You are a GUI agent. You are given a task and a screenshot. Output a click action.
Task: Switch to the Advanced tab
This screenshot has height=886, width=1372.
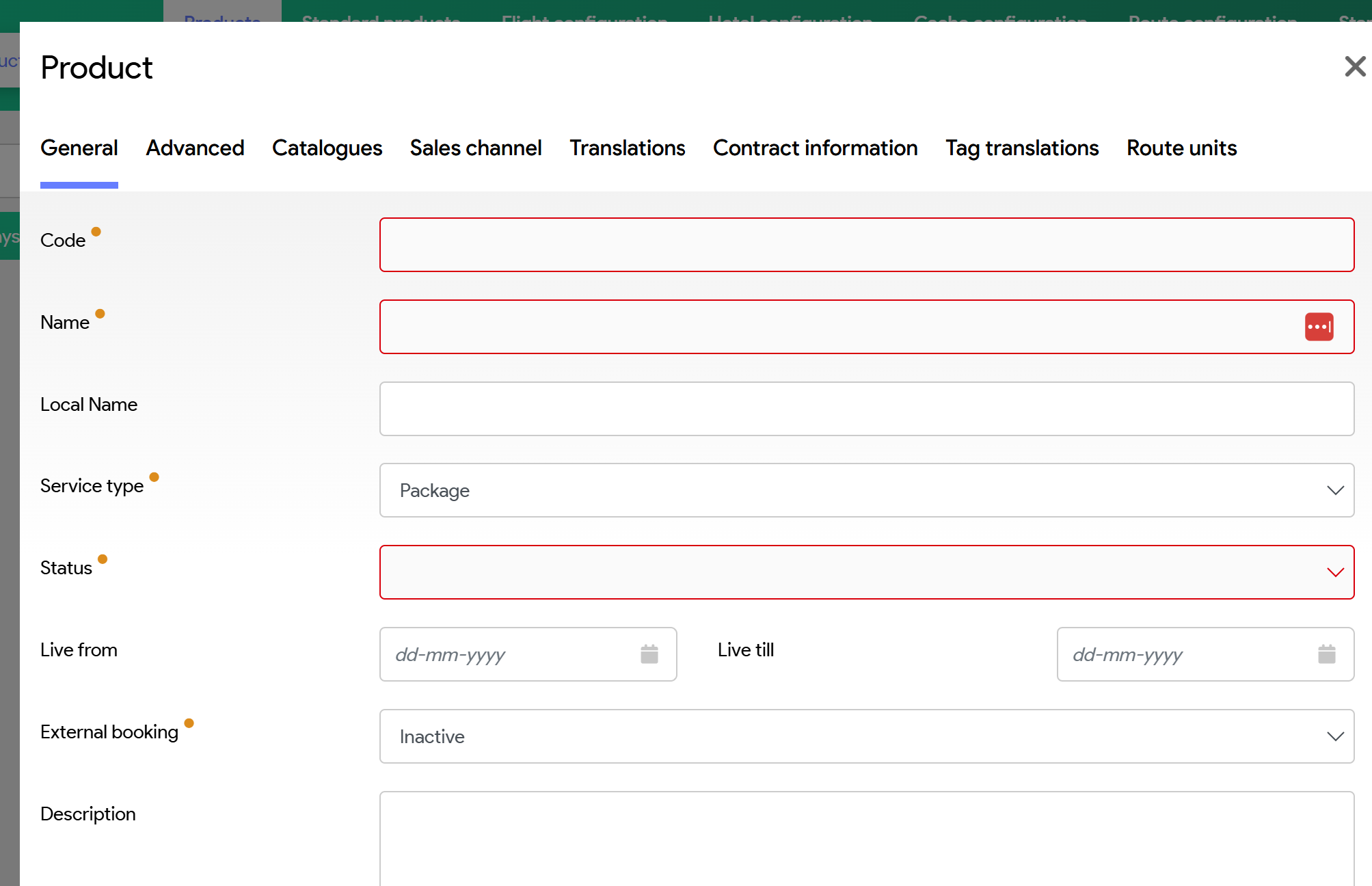click(195, 148)
